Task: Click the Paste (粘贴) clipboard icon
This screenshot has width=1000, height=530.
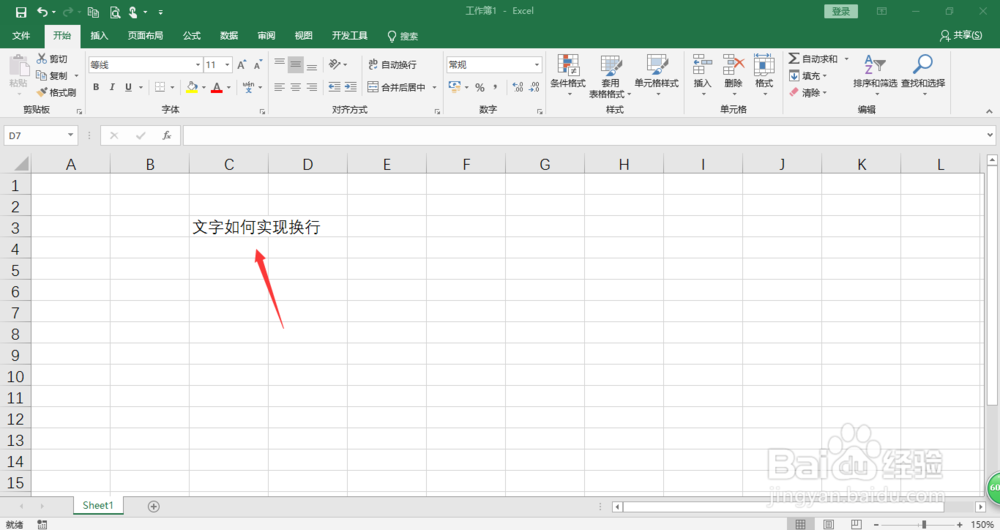Action: (18, 66)
